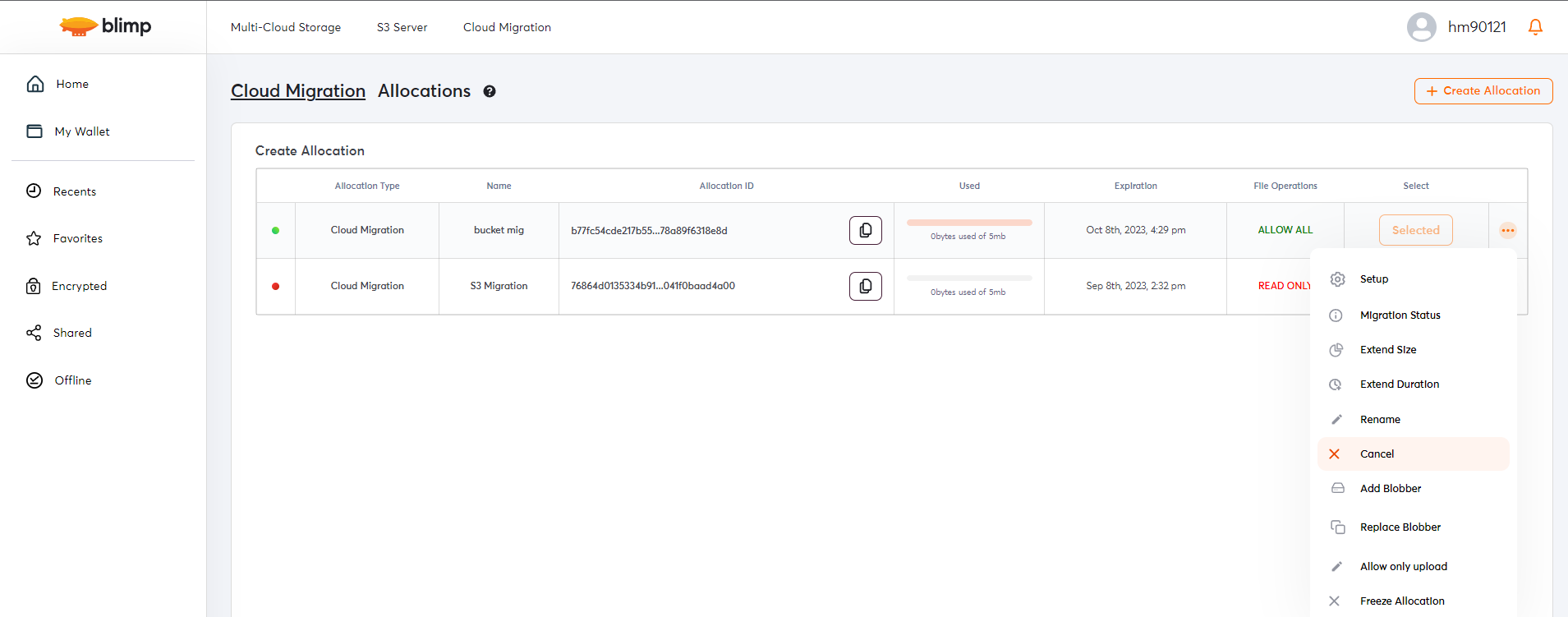This screenshot has height=617, width=1568.
Task: Open My Wallet from sidebar
Action: click(x=81, y=131)
